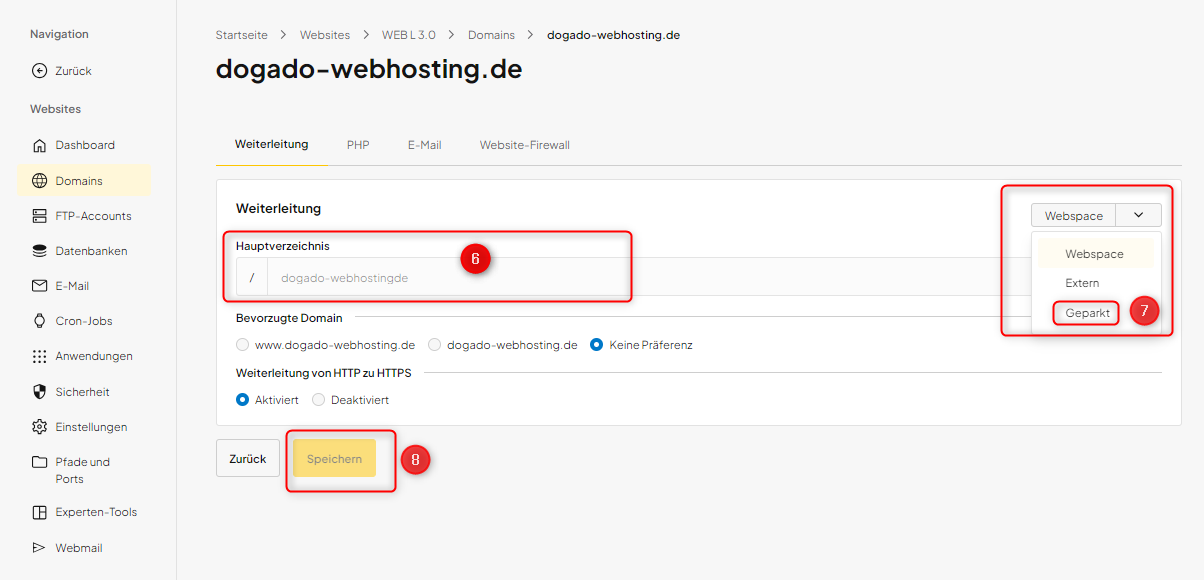Open the Website-Firewall tab
Image resolution: width=1204 pixels, height=580 pixels.
524,145
